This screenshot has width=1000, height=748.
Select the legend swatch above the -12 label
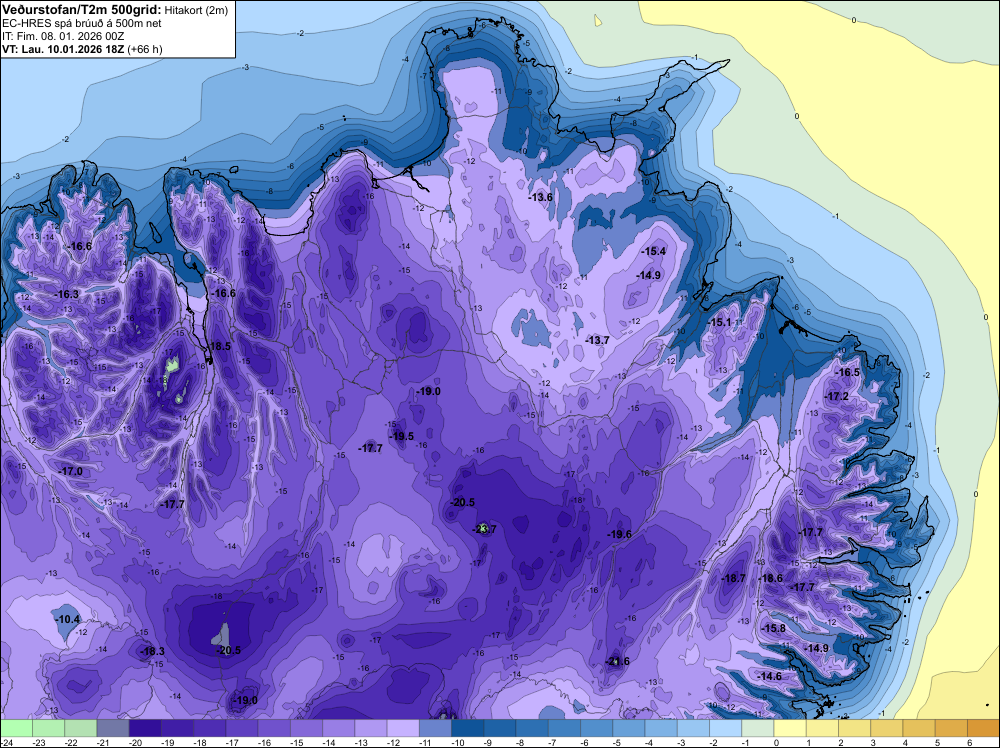point(403,728)
